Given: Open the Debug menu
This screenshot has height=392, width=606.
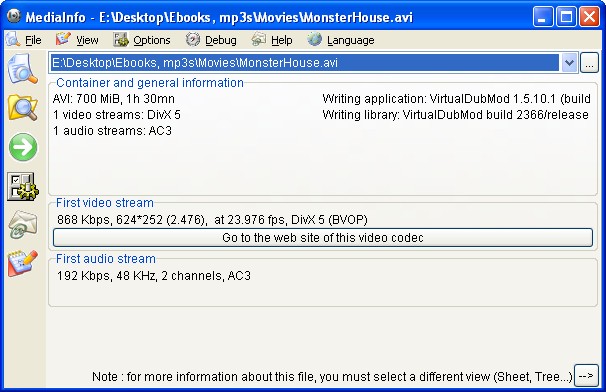Looking at the screenshot, I should 220,40.
